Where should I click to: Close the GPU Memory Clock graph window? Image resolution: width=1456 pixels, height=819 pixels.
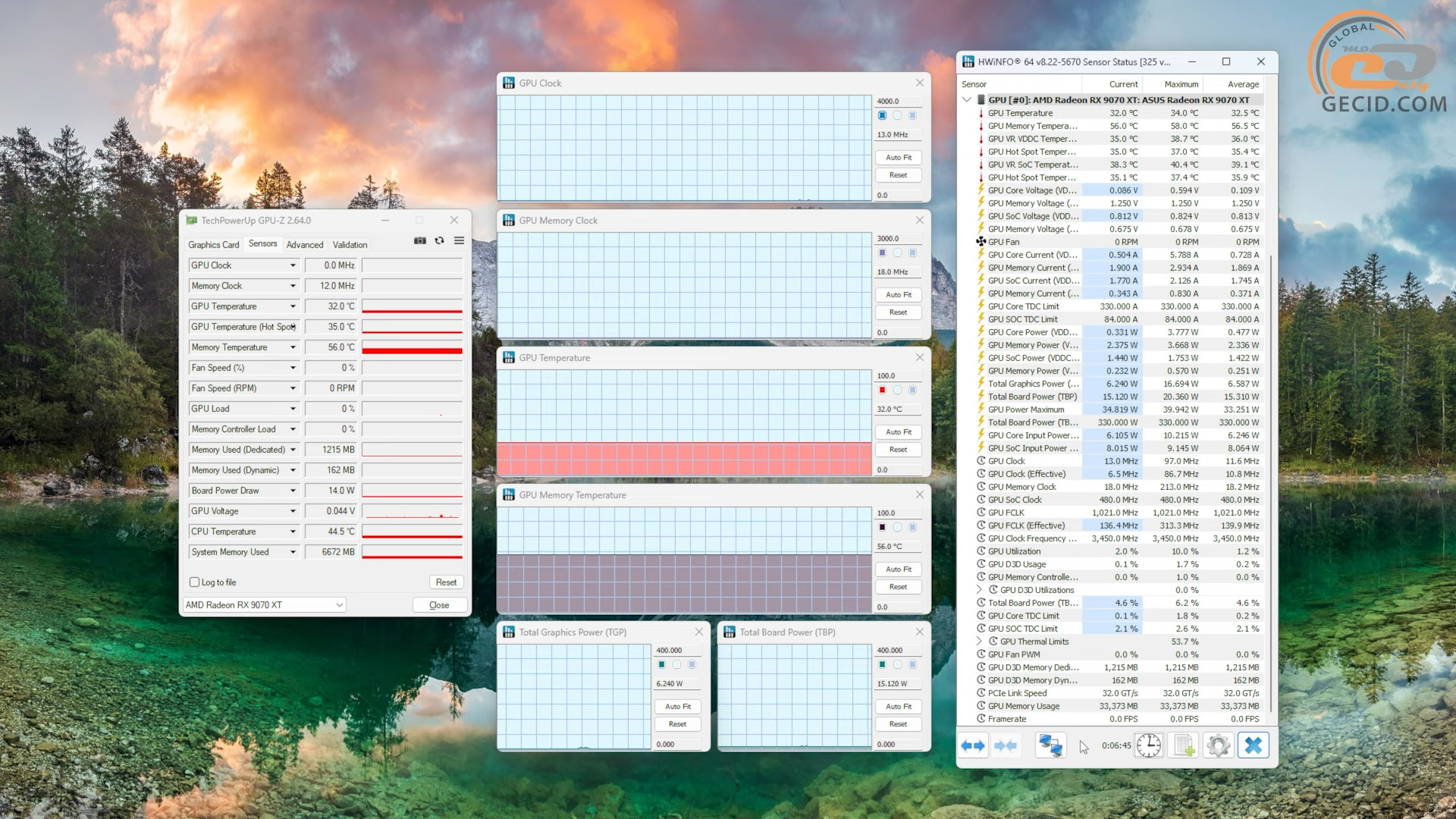point(919,220)
